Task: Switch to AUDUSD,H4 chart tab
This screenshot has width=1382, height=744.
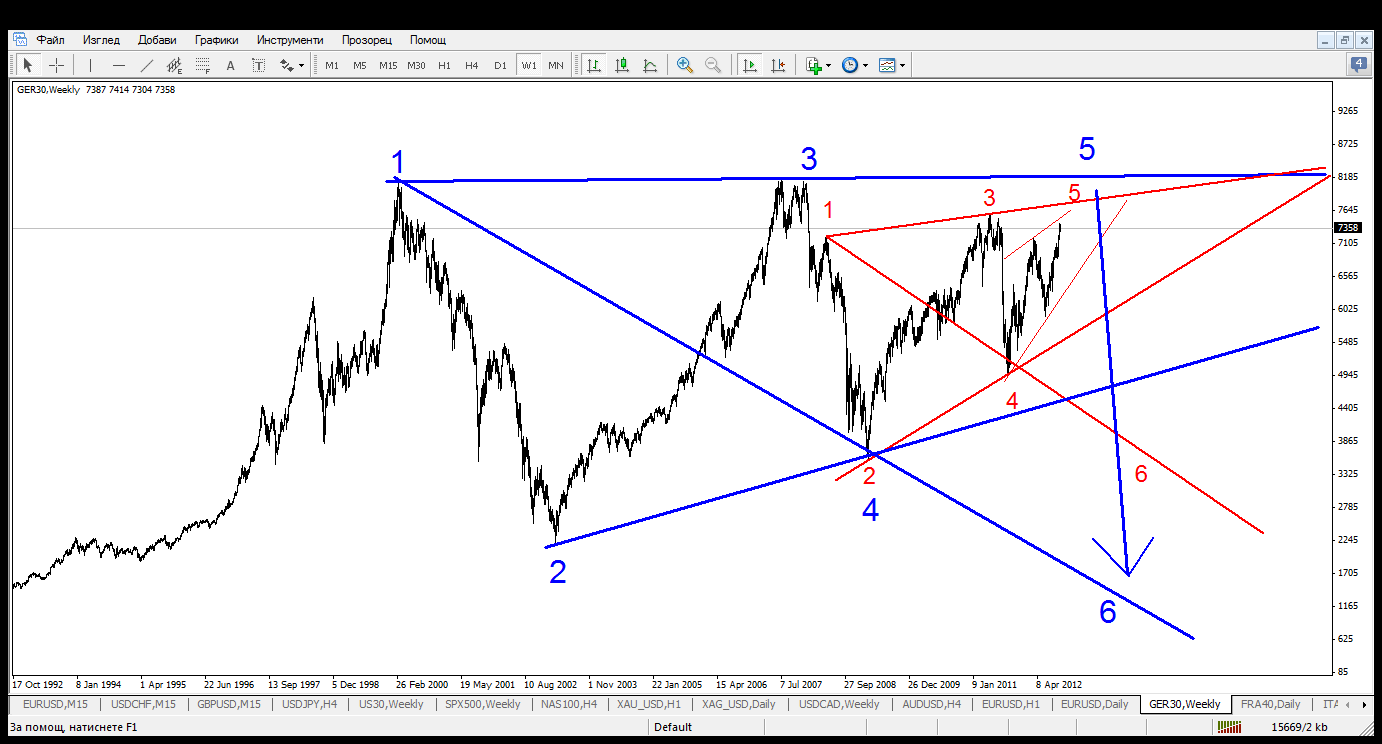Action: [934, 704]
